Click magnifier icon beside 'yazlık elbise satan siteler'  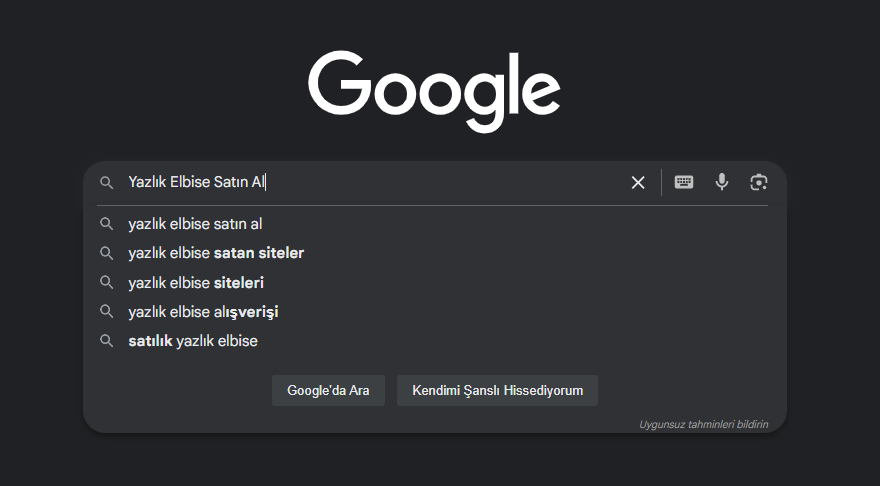(x=107, y=253)
